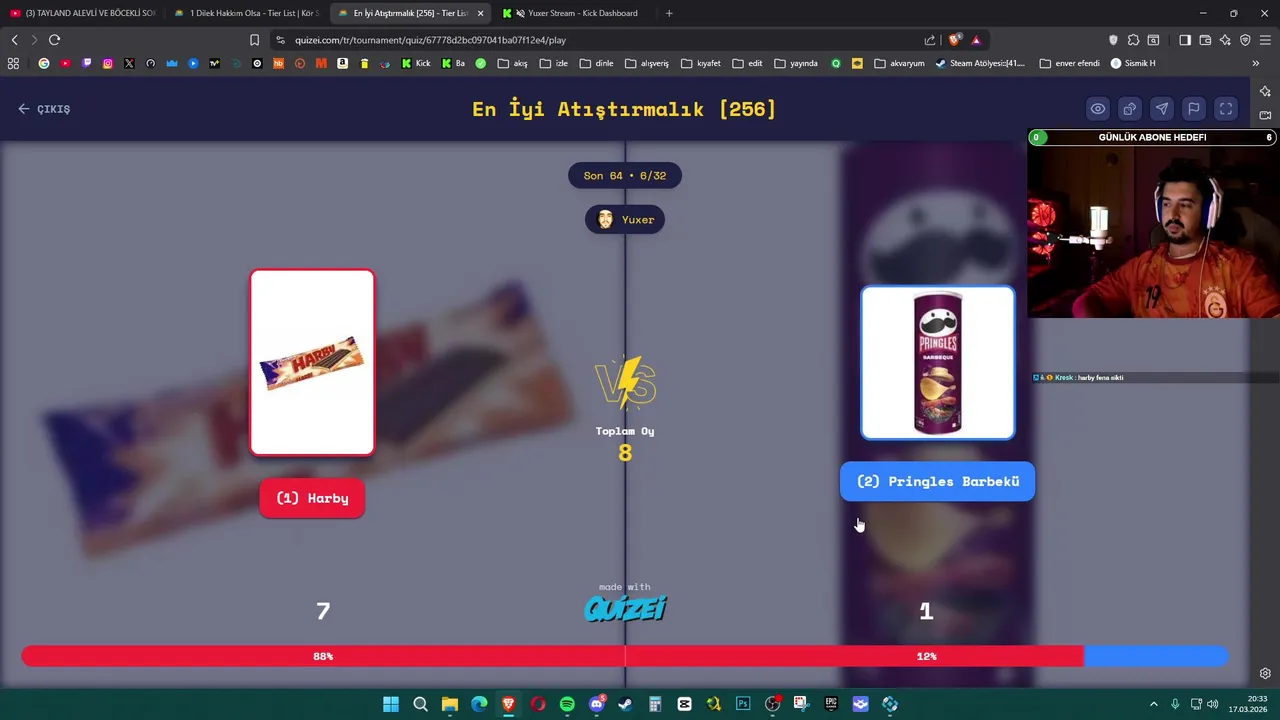The height and width of the screenshot is (720, 1280).
Task: Open the alışveriş bookmarks folder
Action: click(x=647, y=63)
